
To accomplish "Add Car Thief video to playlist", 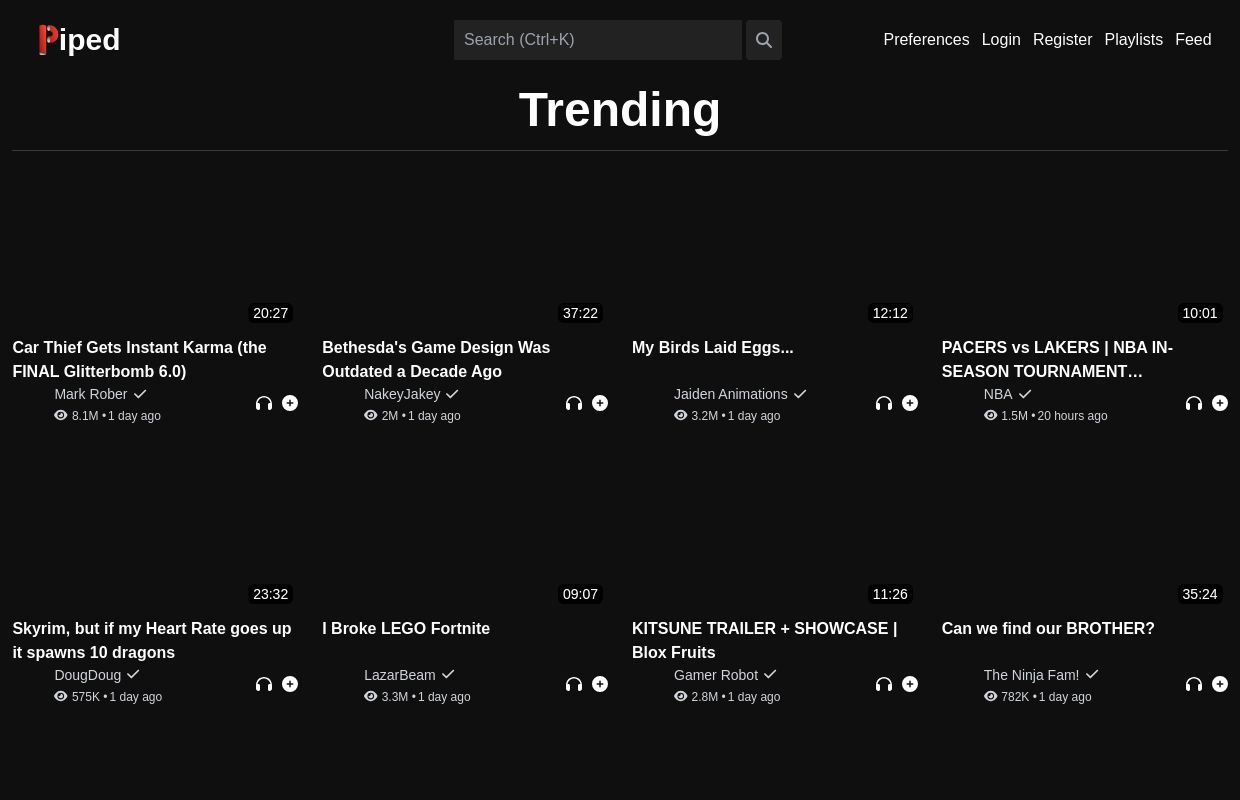I will pos(290,403).
